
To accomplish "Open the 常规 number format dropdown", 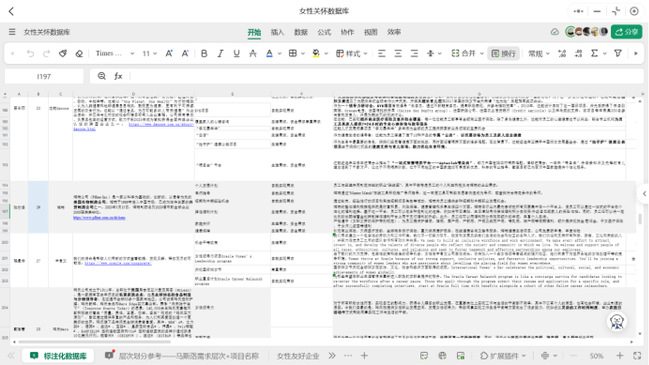I will (x=539, y=53).
